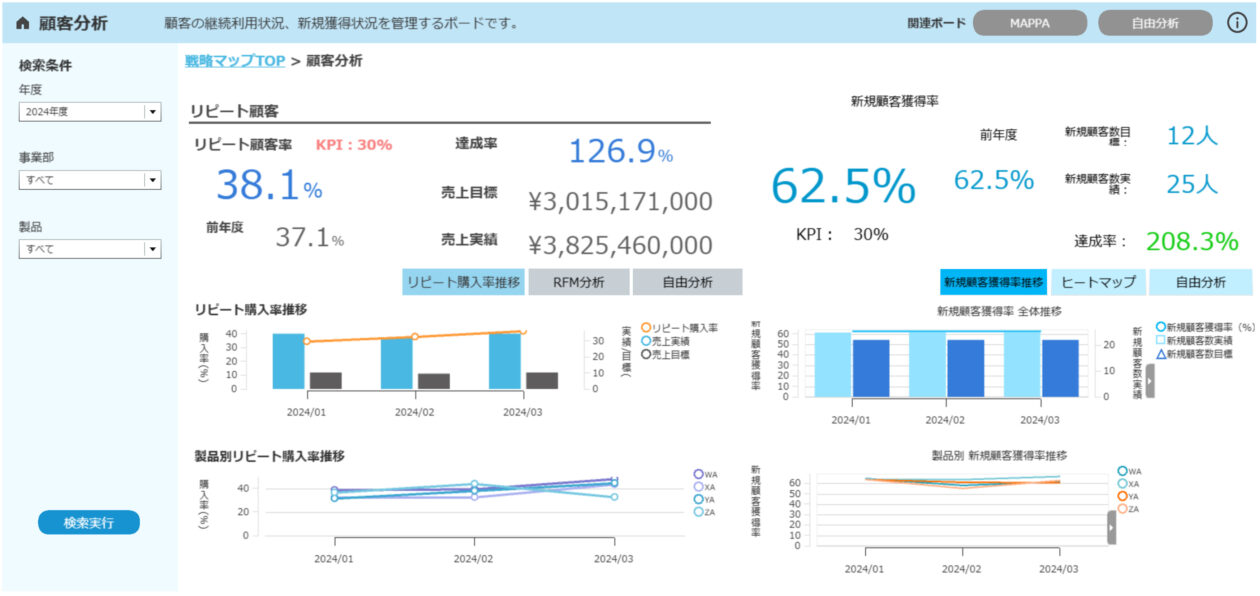The height and width of the screenshot is (596, 1260).
Task: Click the dark blue 2024/01 bar in 新規顧客獲得率 全体推移
Action: tap(871, 368)
